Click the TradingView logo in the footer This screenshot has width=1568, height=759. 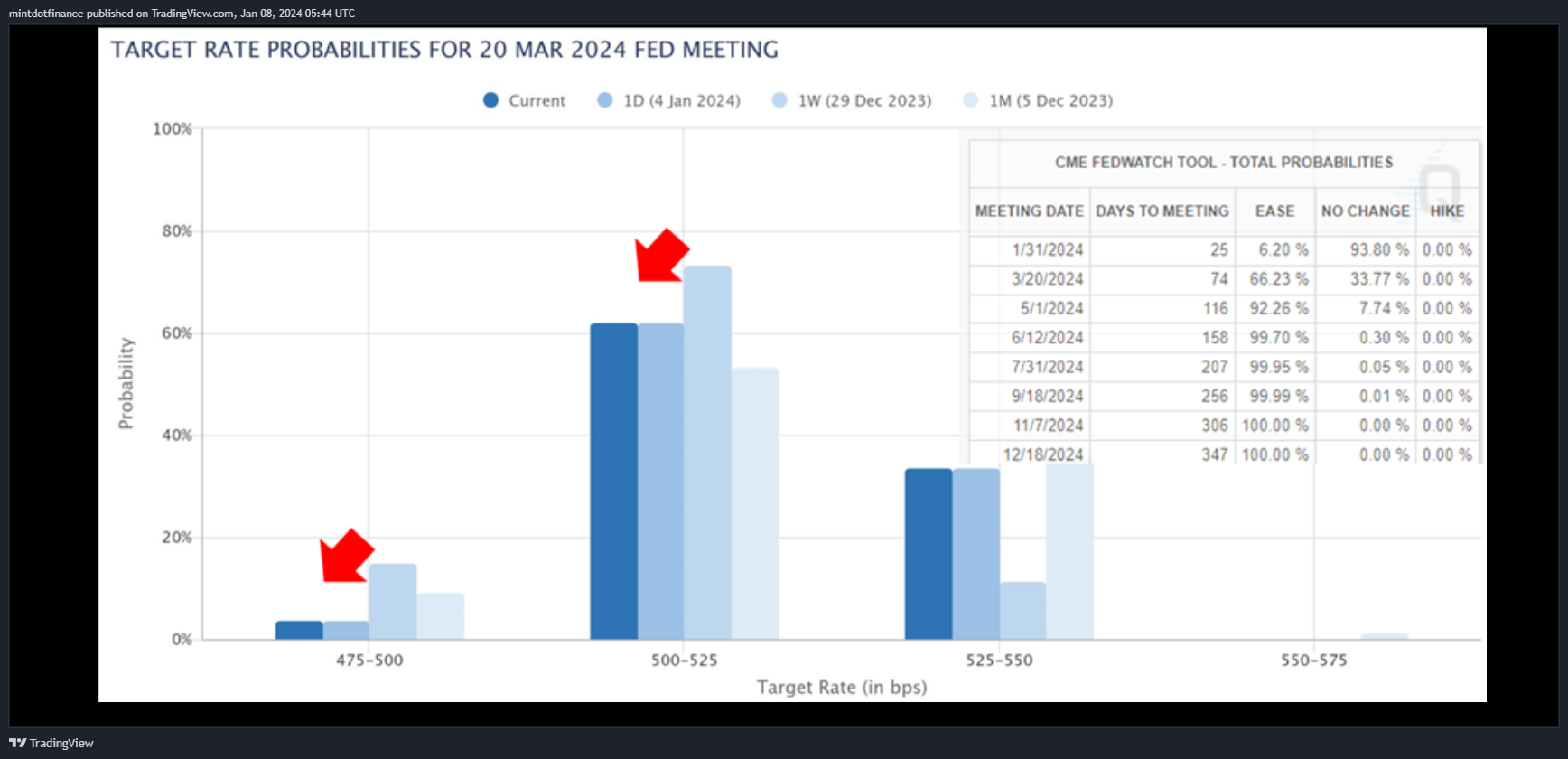51,743
